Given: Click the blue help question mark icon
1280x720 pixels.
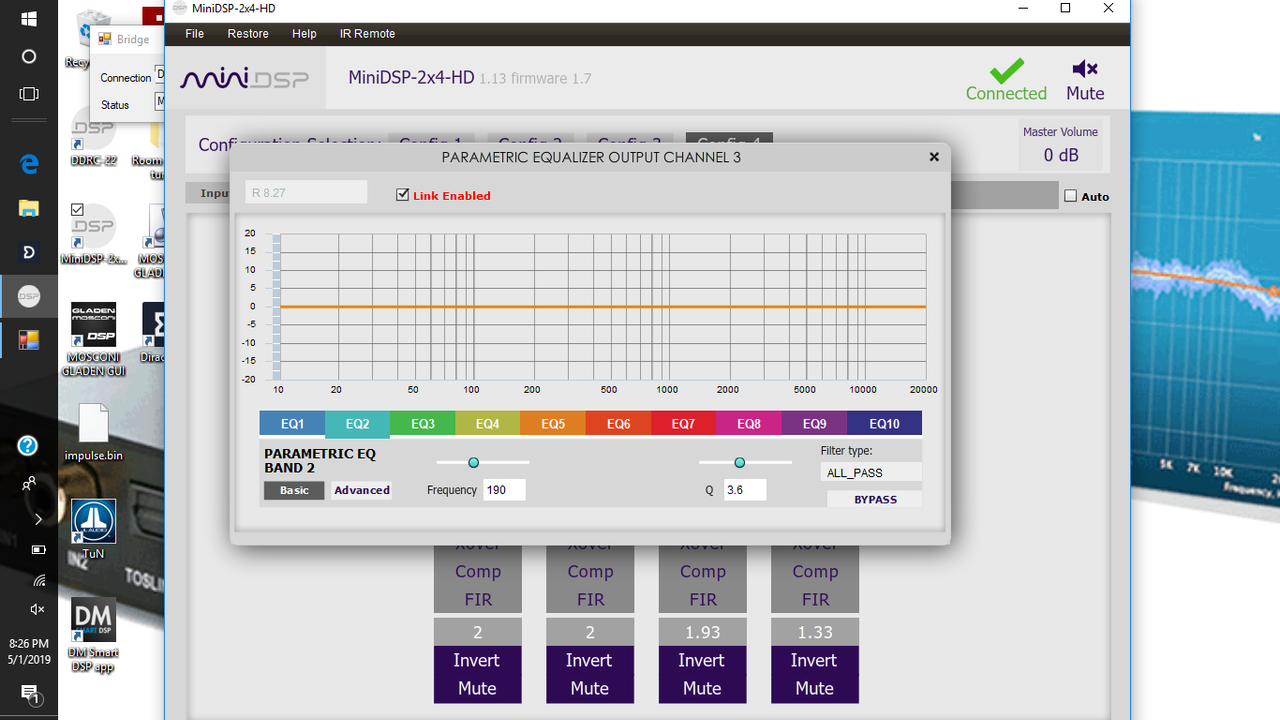Looking at the screenshot, I should click(28, 445).
